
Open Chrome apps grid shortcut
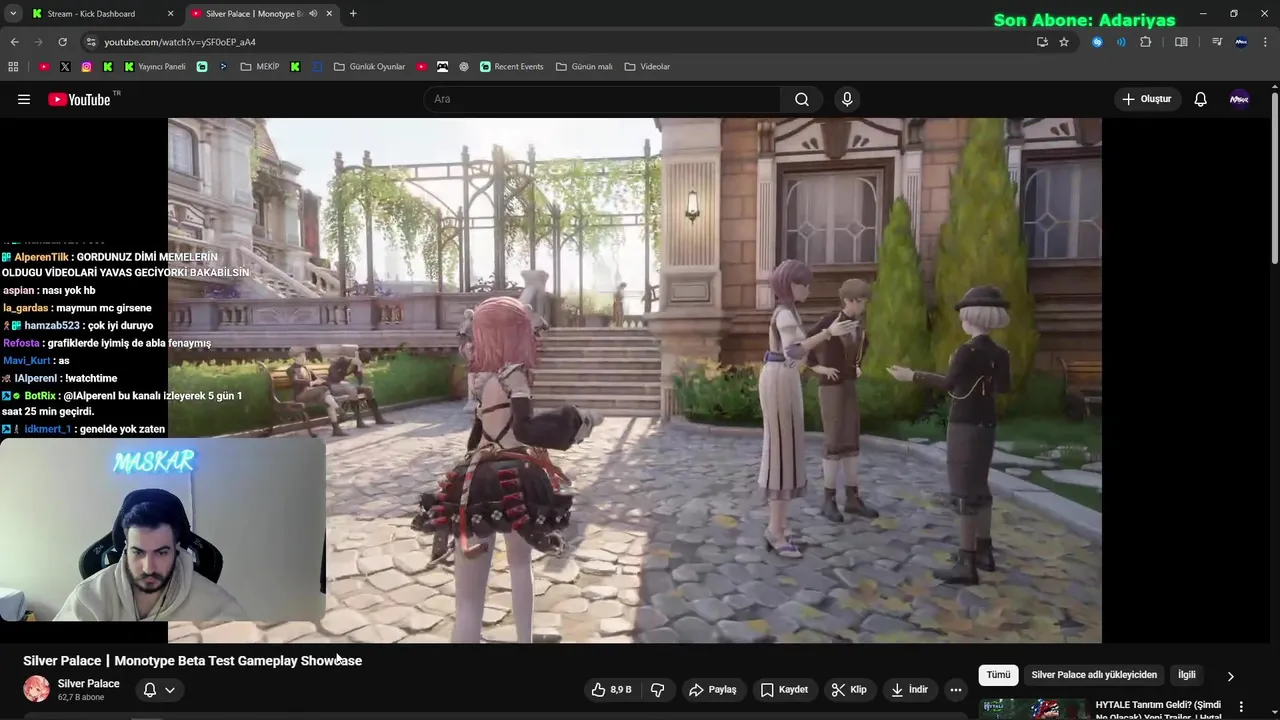tap(13, 67)
